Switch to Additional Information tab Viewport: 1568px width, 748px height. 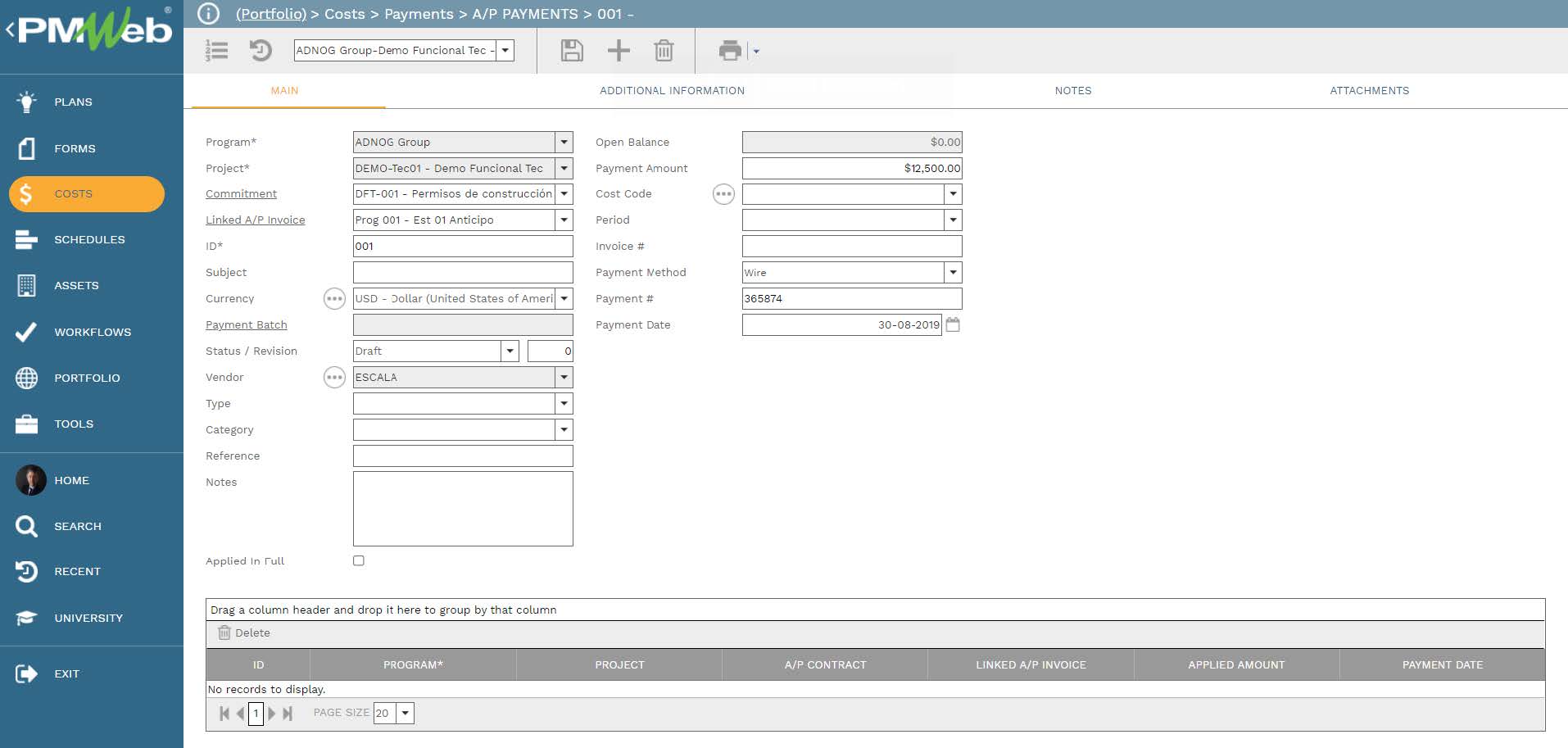click(x=672, y=91)
